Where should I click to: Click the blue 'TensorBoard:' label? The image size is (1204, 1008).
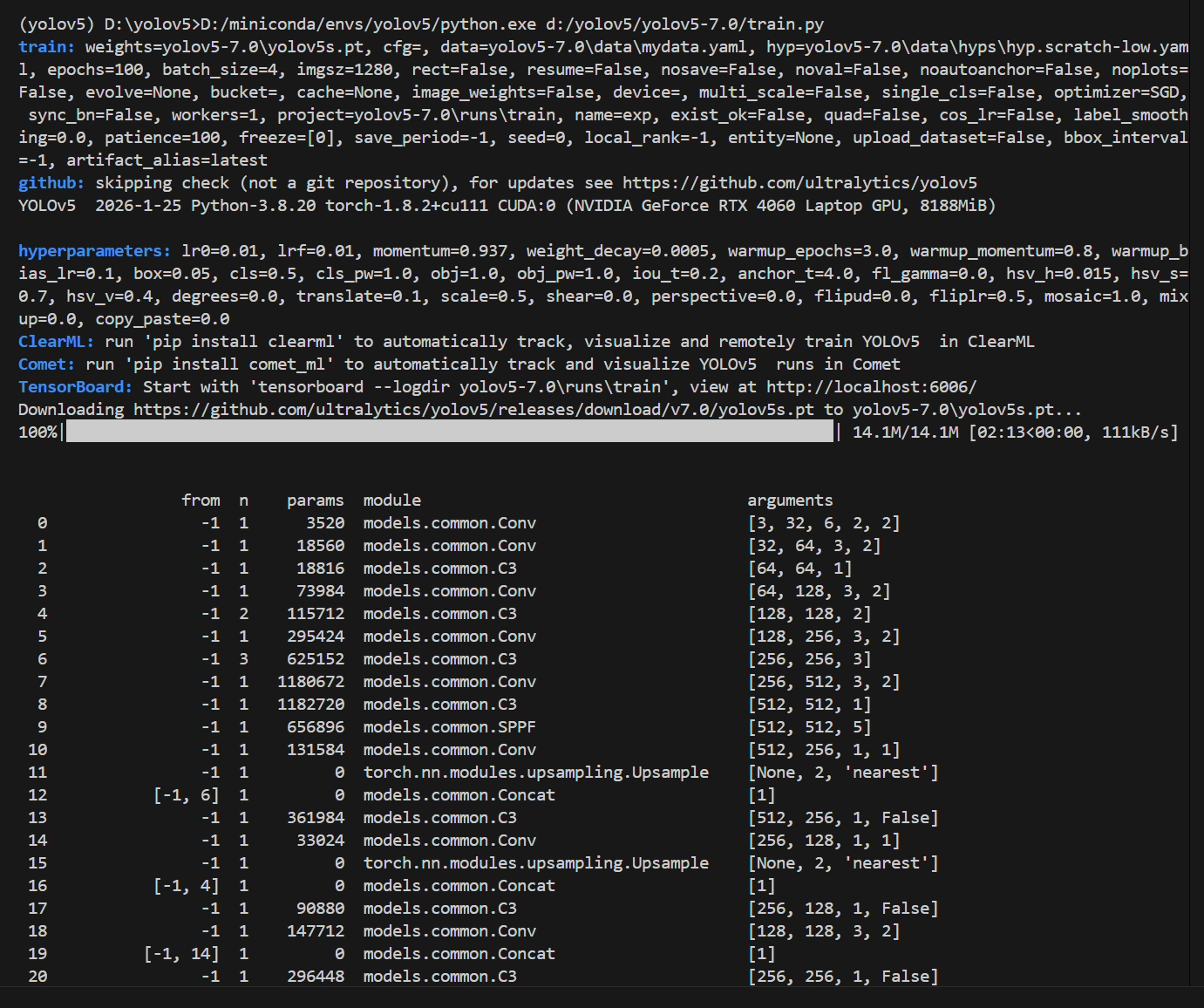point(76,387)
